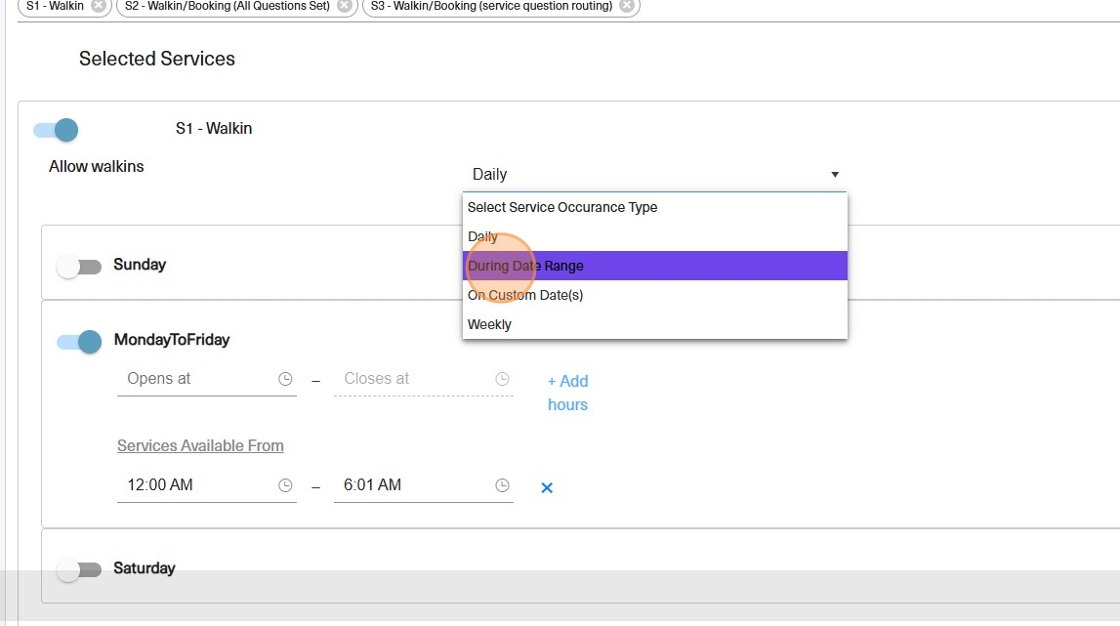Pick Daily in the dropdown list
Screen dimensions: 1120x626
point(482,237)
